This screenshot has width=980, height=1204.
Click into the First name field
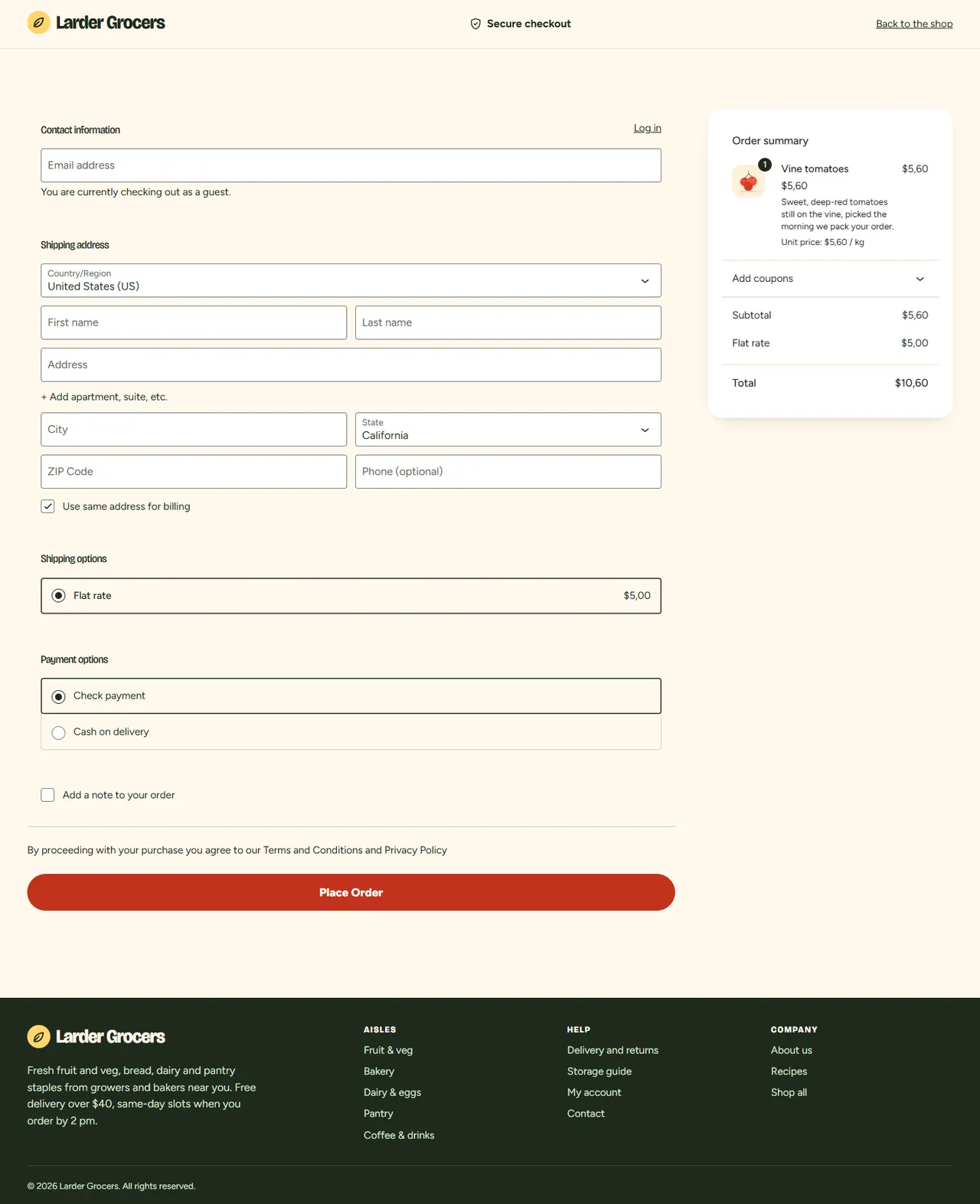pos(194,322)
